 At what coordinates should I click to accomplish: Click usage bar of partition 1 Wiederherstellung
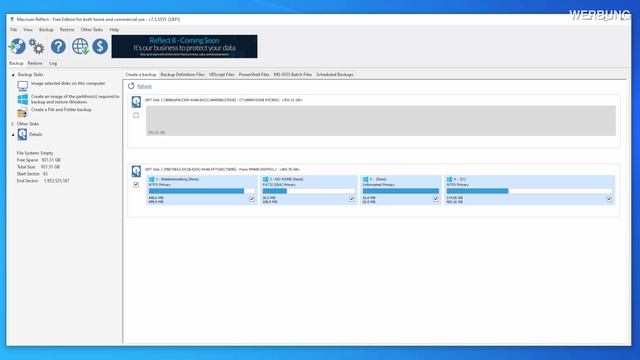pos(202,191)
